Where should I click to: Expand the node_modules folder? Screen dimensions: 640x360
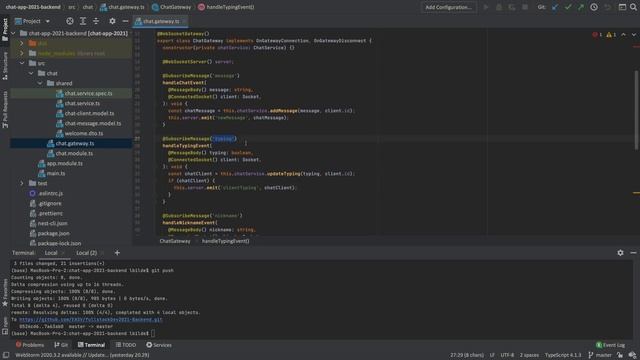point(22,53)
